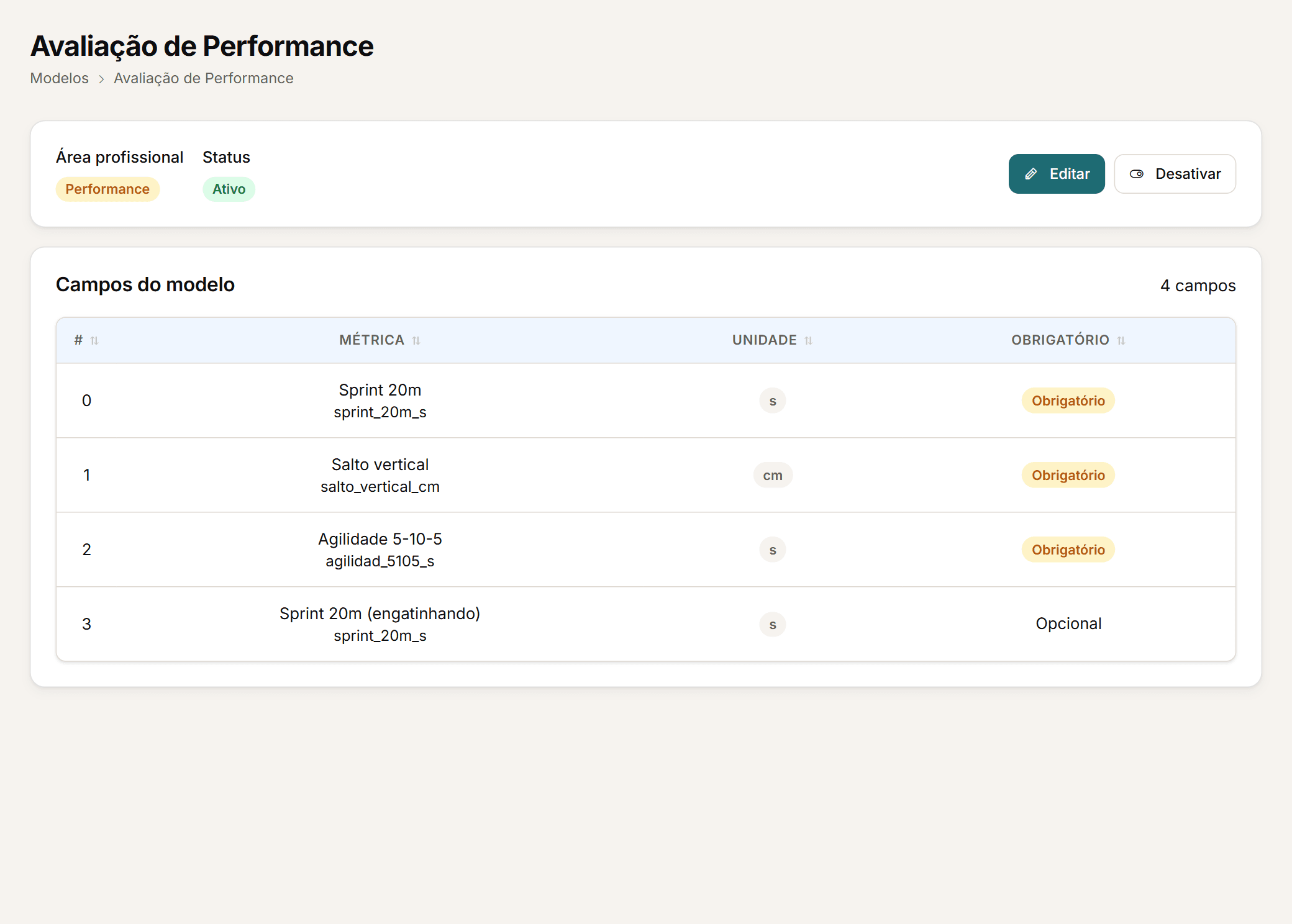The image size is (1292, 924).
Task: Click the Editar button
Action: point(1056,174)
